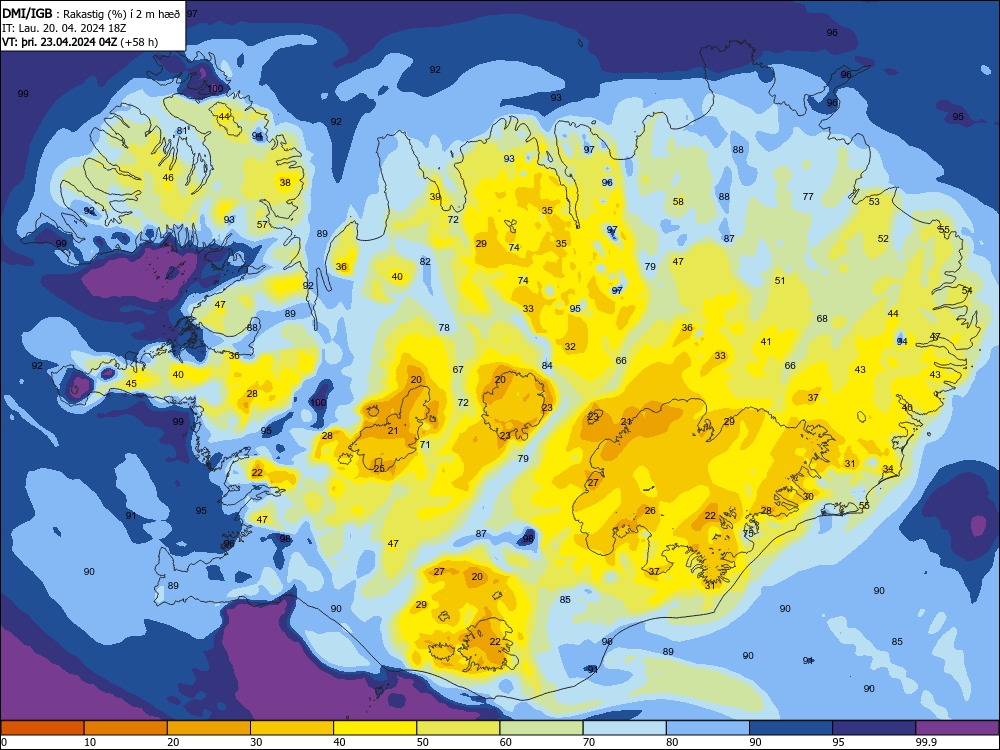Click the map value '81' in the Westfjords
Image resolution: width=1000 pixels, height=750 pixels.
tap(182, 131)
